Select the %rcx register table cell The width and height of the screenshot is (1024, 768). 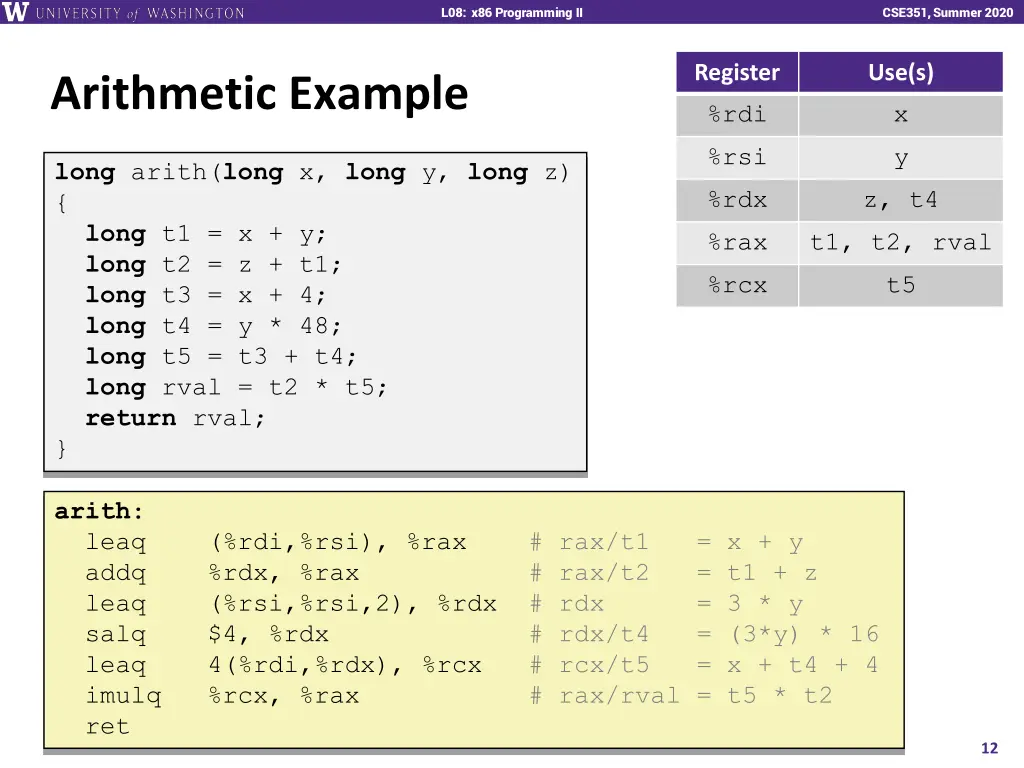click(737, 285)
